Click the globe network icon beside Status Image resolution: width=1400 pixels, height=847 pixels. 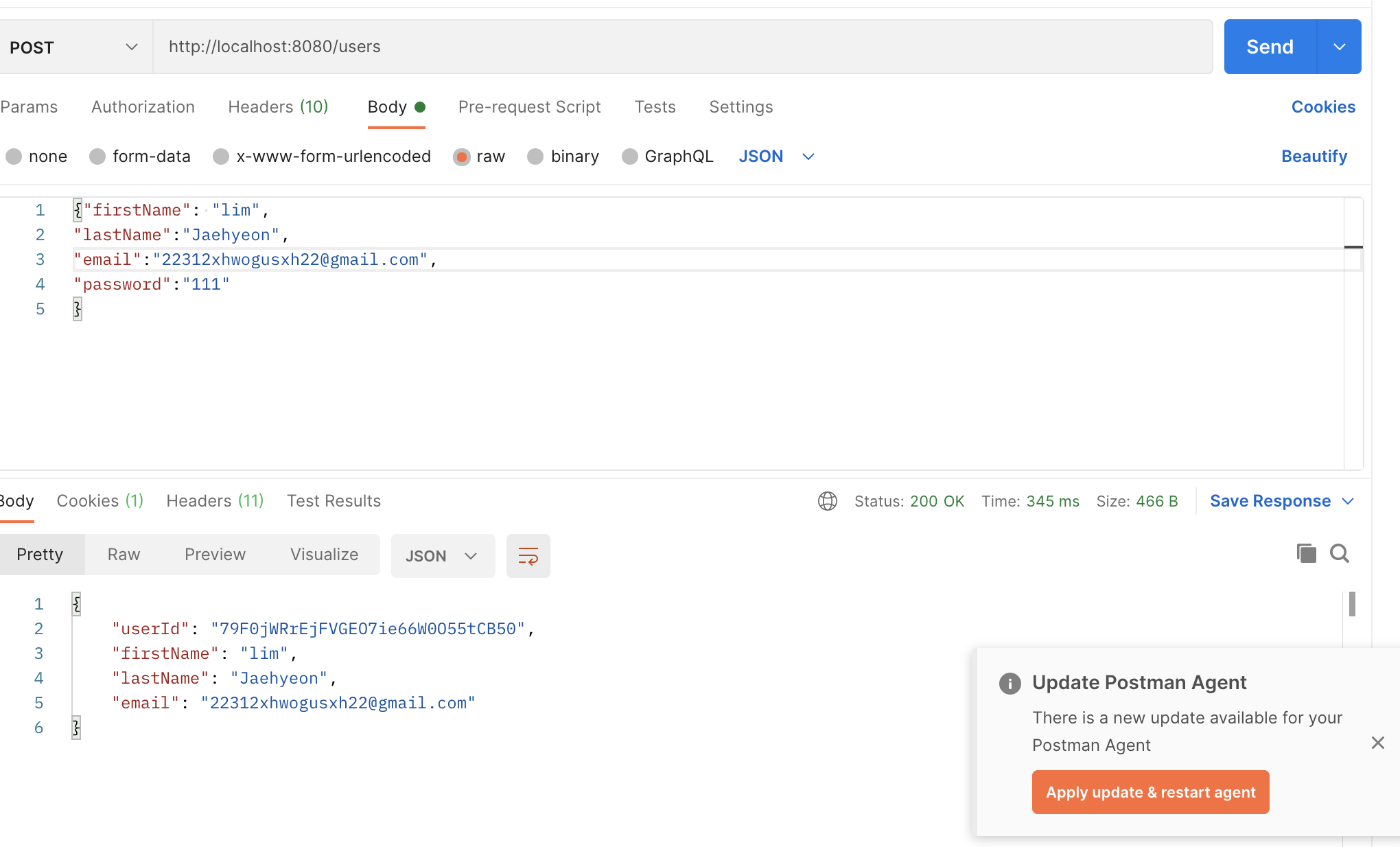[x=828, y=501]
